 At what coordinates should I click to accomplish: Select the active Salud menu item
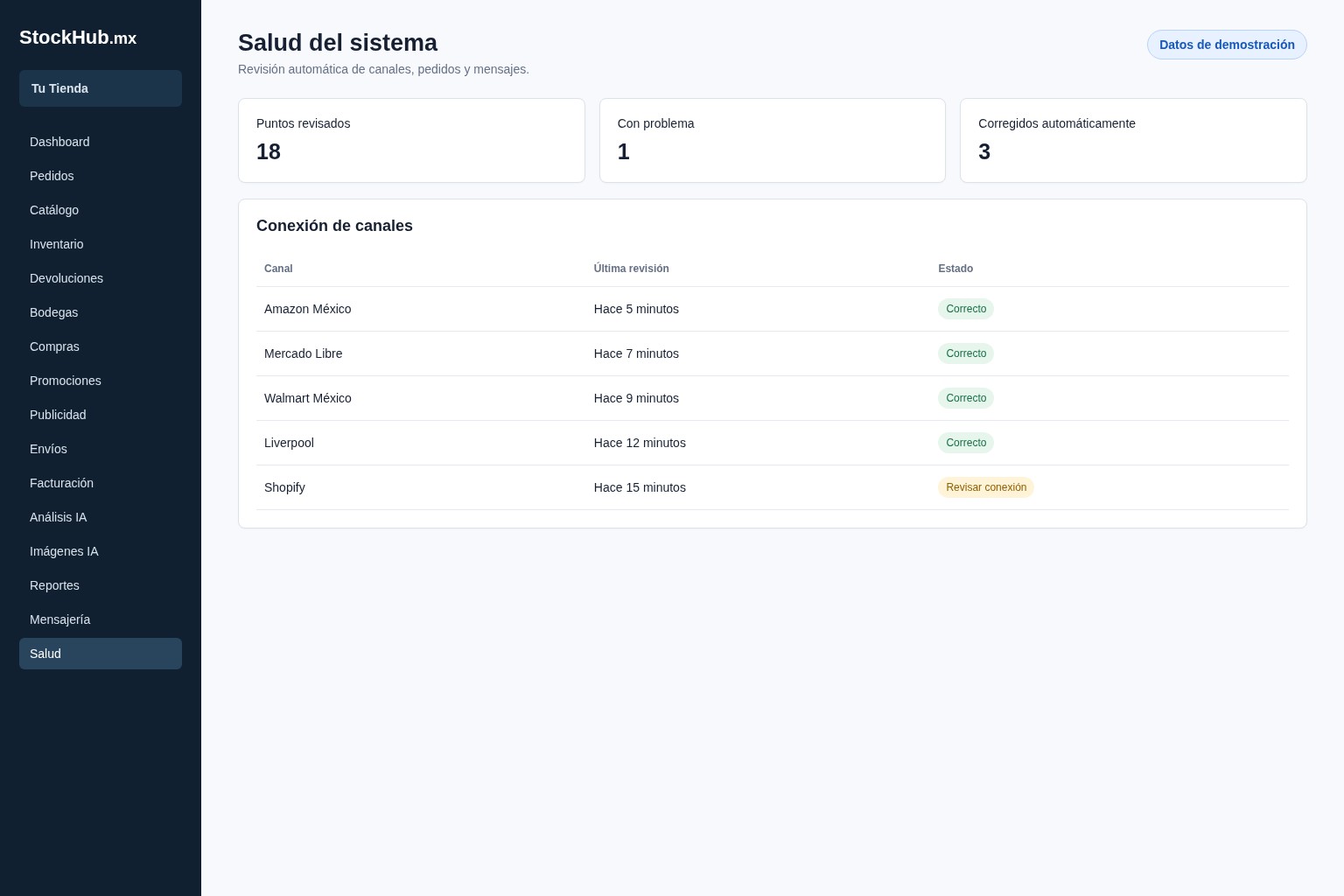click(101, 654)
